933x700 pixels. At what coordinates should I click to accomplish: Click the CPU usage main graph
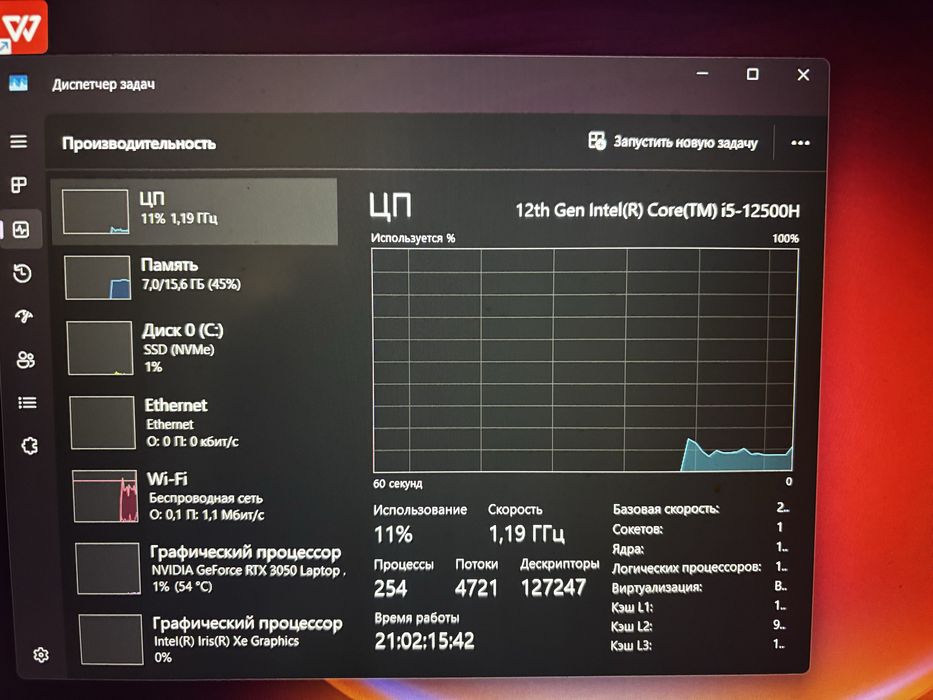point(585,360)
